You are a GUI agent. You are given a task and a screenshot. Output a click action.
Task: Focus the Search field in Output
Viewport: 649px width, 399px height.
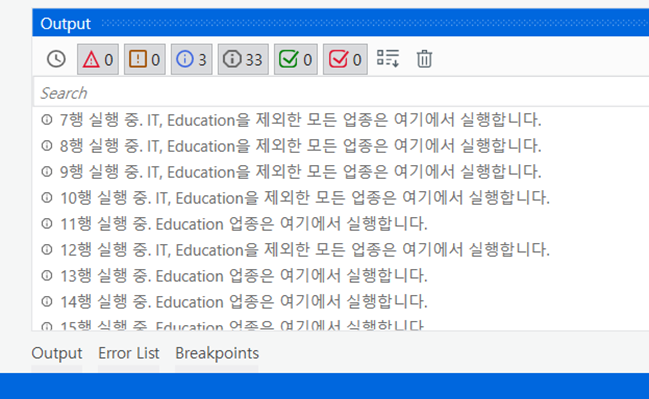click(341, 93)
